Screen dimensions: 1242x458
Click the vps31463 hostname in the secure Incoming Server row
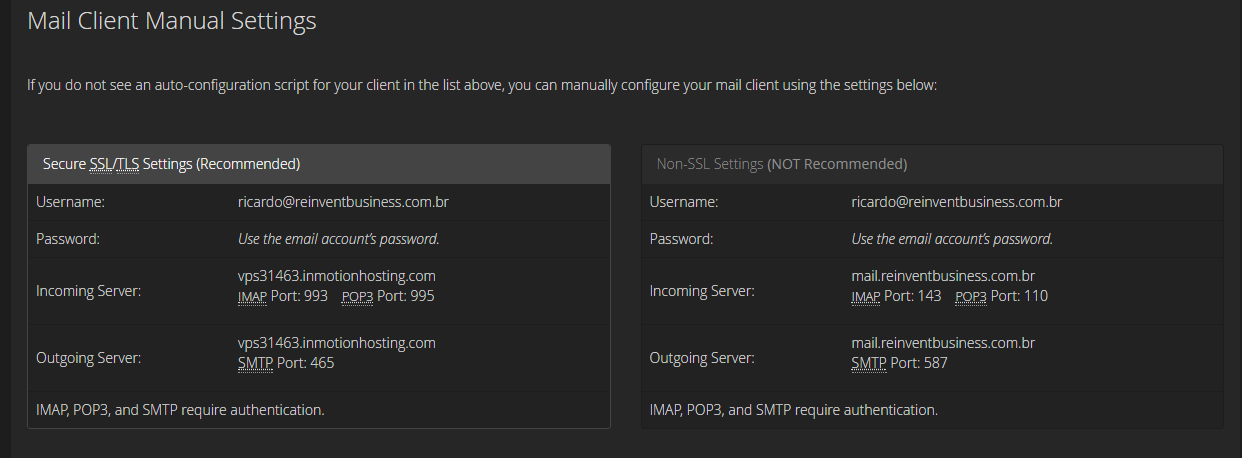pos(336,276)
